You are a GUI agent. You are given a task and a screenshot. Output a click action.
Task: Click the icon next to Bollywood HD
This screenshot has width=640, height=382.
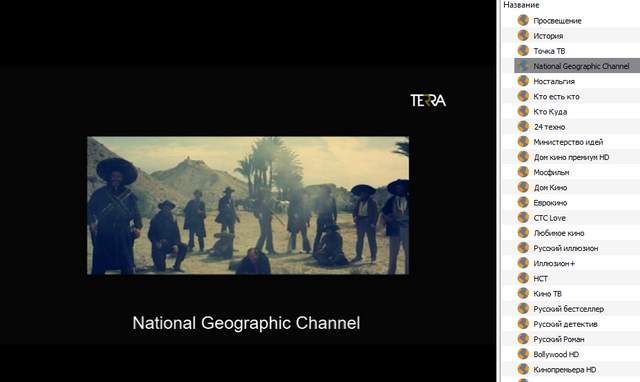coord(523,353)
